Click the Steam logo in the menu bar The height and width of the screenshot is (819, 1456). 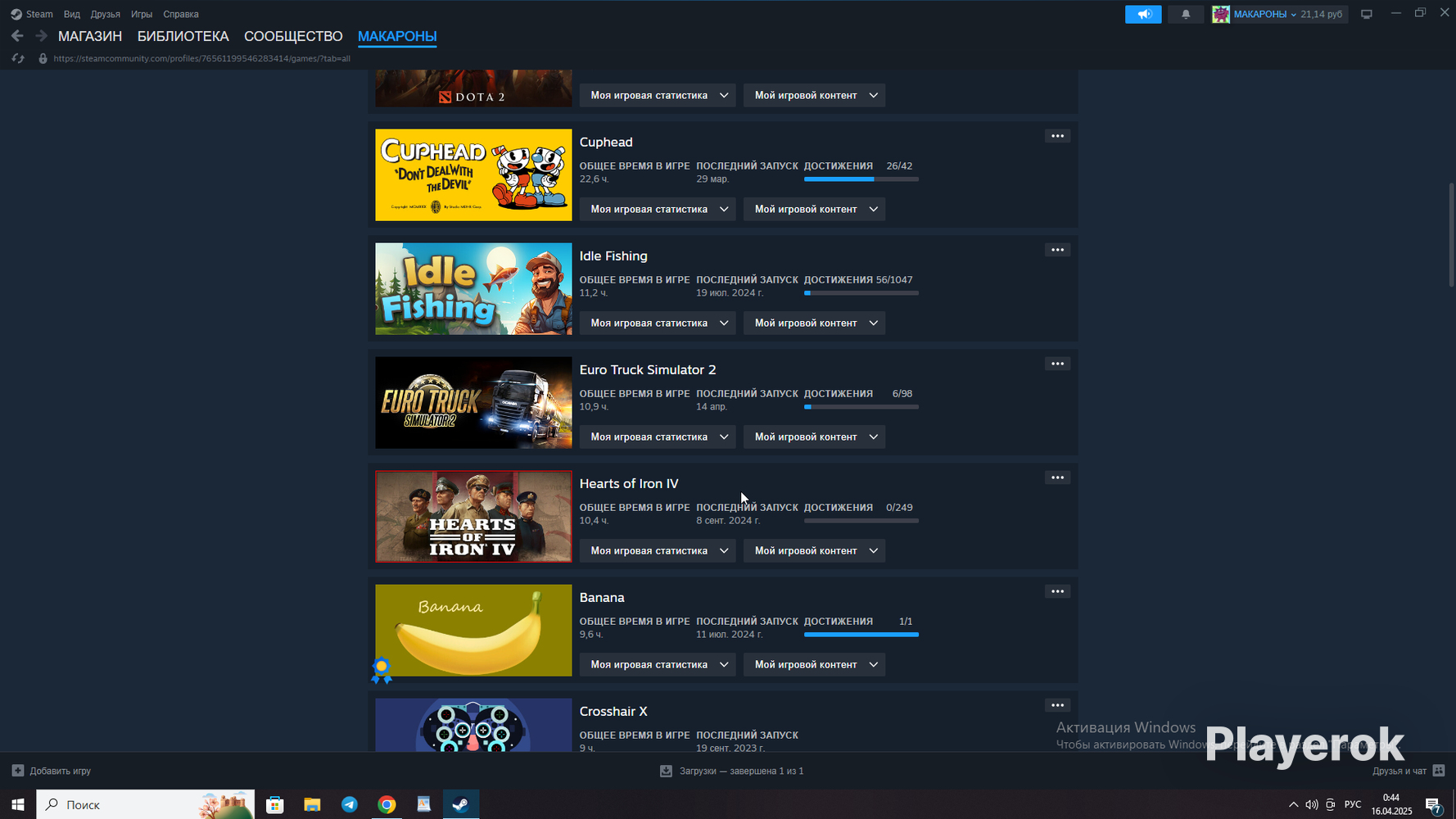coord(16,14)
